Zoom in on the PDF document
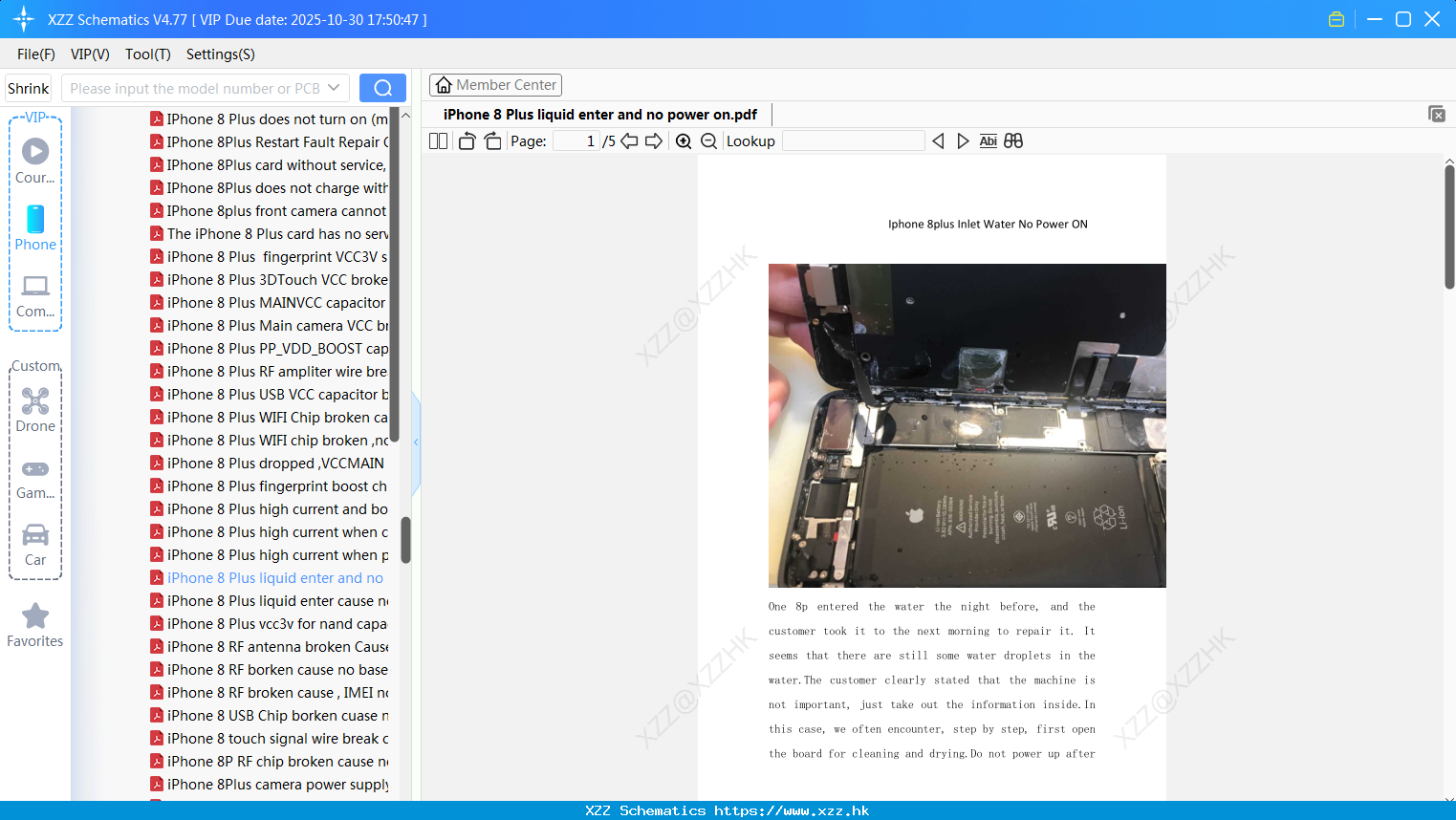 point(684,141)
